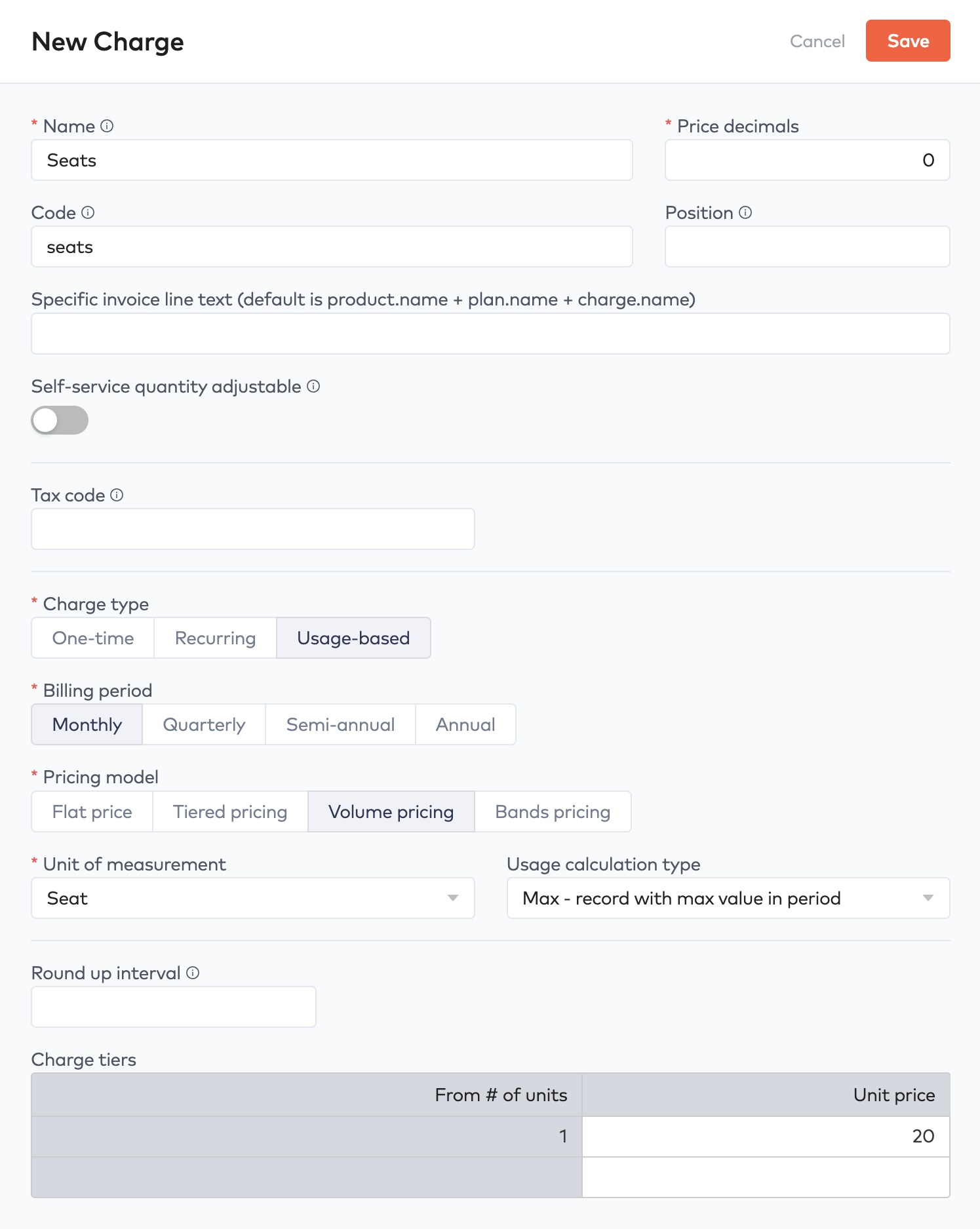Cancel creating the charge
Image resolution: width=980 pixels, height=1229 pixels.
click(817, 41)
